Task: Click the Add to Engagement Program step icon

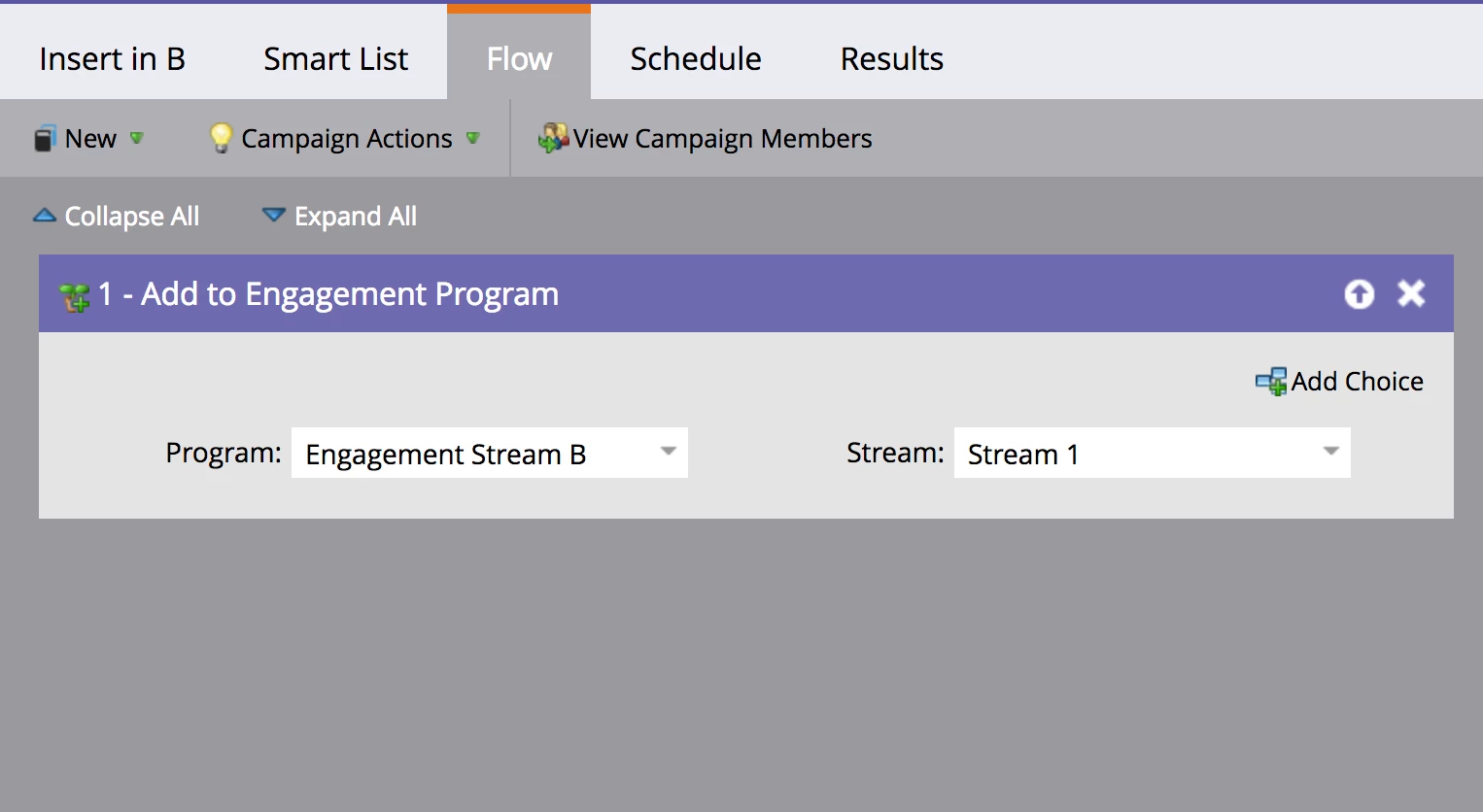Action: 75,295
